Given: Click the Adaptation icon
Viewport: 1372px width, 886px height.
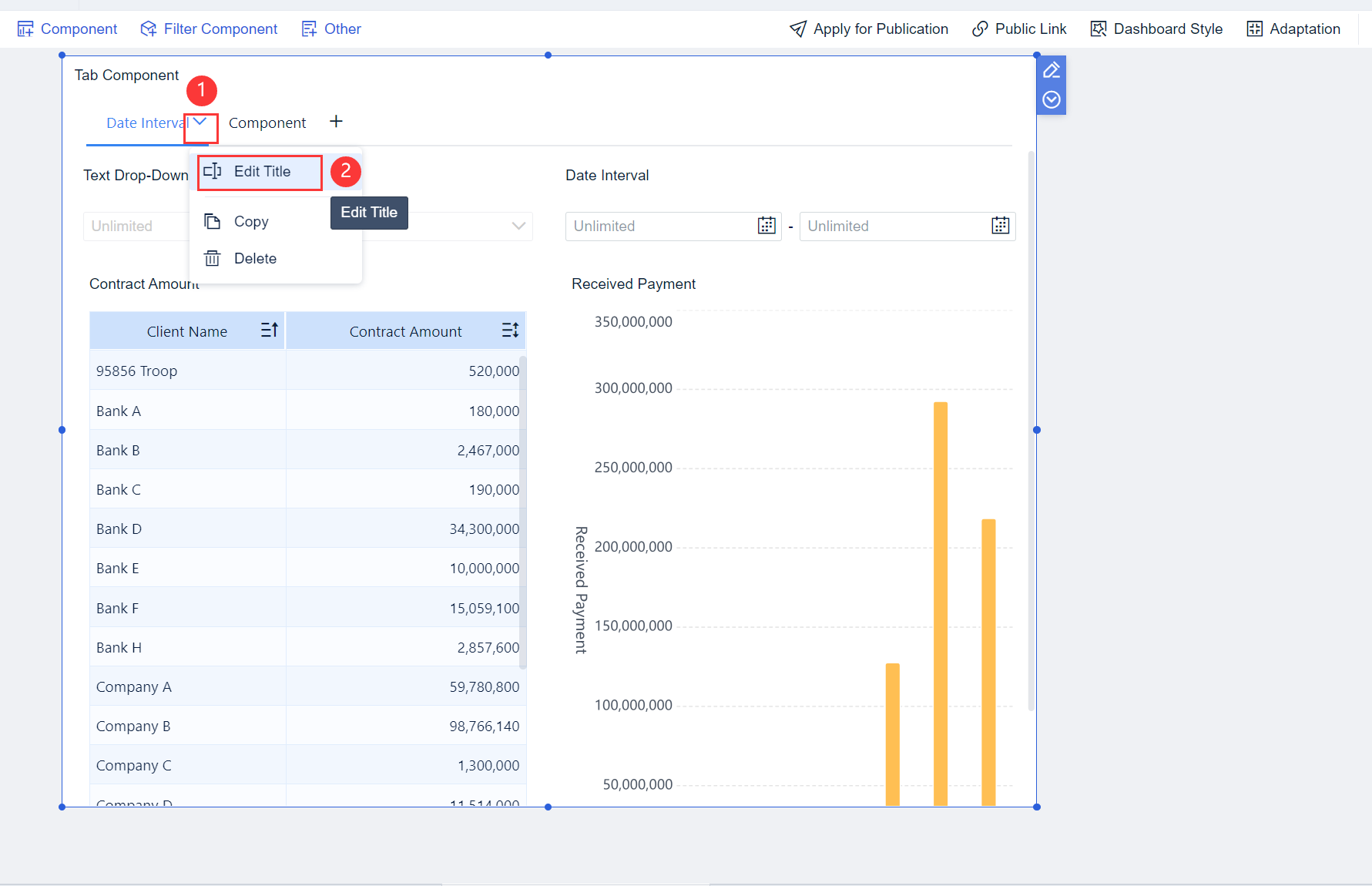Looking at the screenshot, I should 1255,29.
